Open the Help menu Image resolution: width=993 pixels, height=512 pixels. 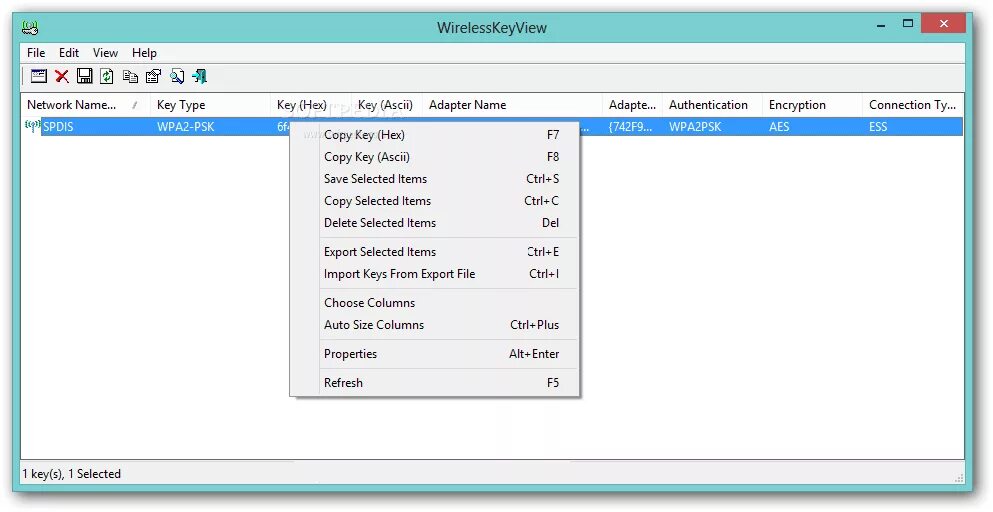tap(144, 53)
